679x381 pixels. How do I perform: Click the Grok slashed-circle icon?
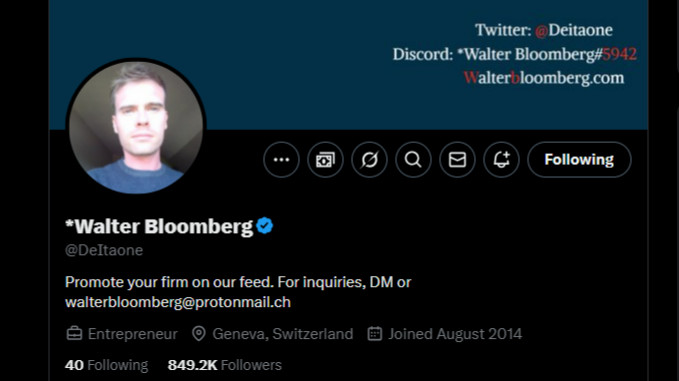(369, 160)
